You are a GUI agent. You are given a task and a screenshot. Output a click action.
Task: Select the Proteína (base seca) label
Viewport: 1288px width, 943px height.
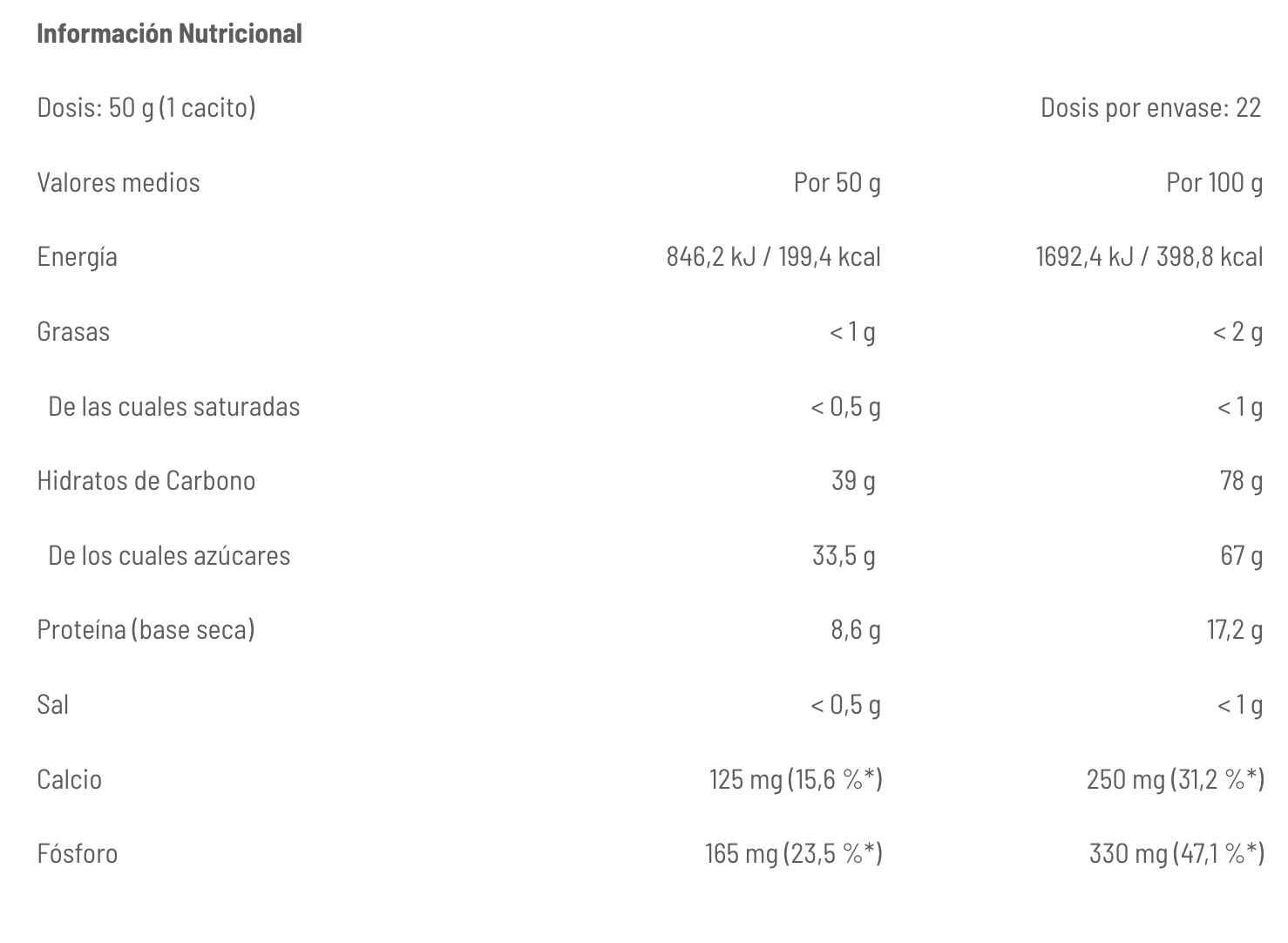(146, 630)
